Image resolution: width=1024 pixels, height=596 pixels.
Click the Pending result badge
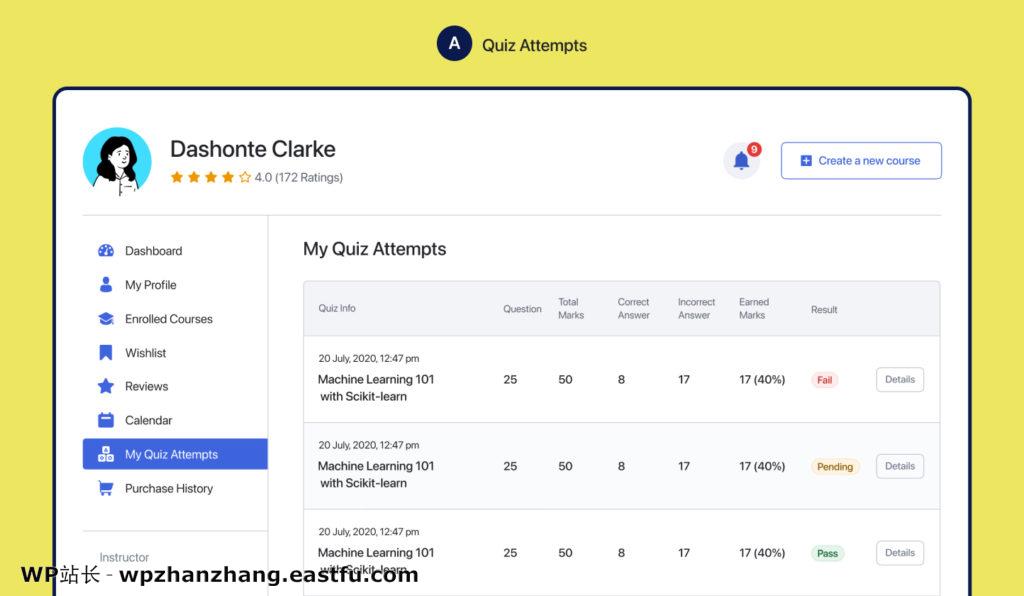[834, 466]
